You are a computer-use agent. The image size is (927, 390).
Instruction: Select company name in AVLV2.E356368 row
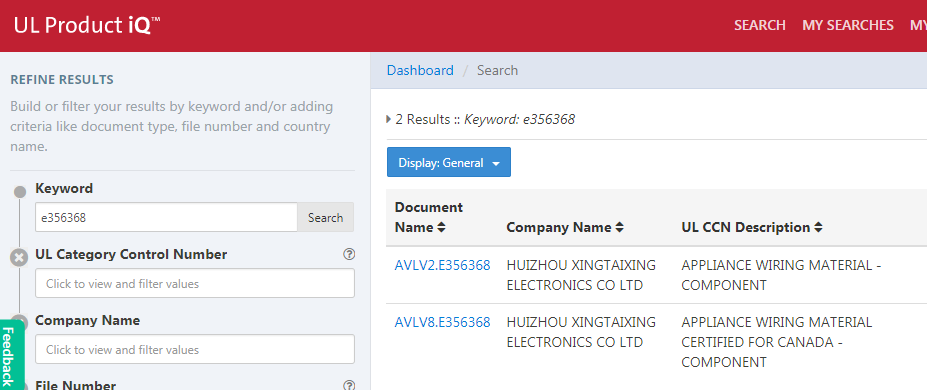coord(581,275)
